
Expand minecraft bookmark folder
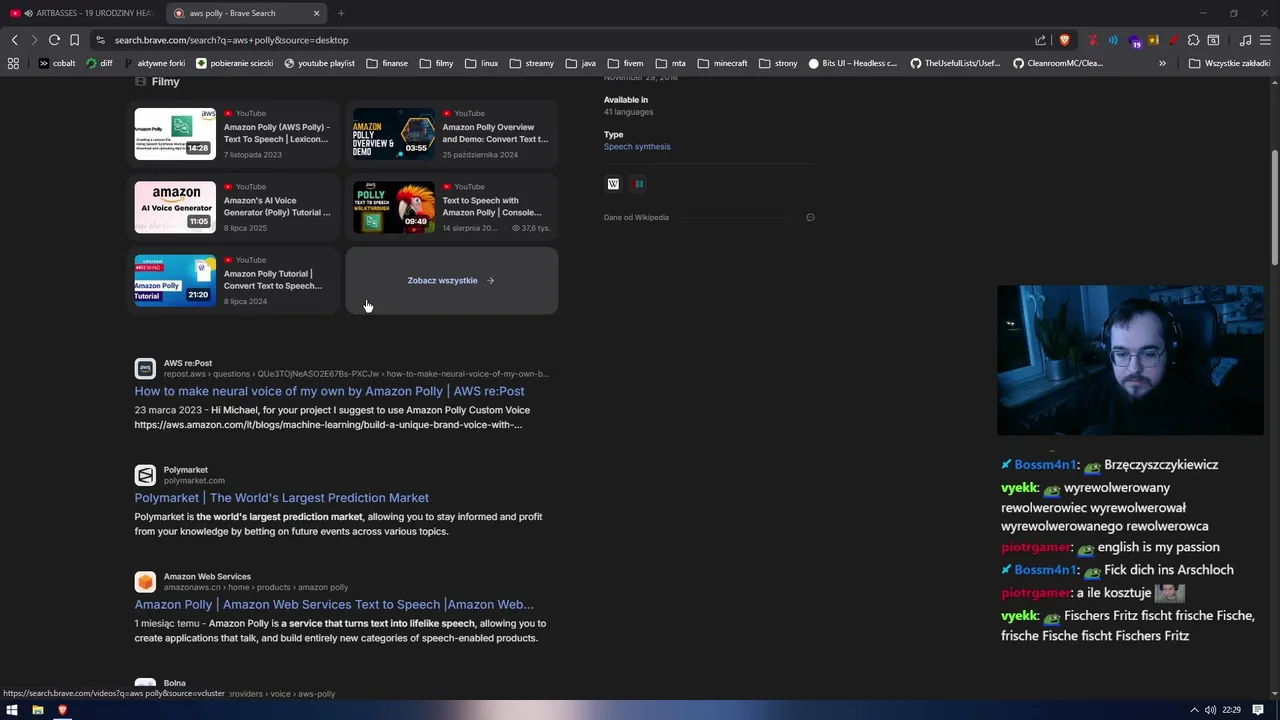coord(723,63)
